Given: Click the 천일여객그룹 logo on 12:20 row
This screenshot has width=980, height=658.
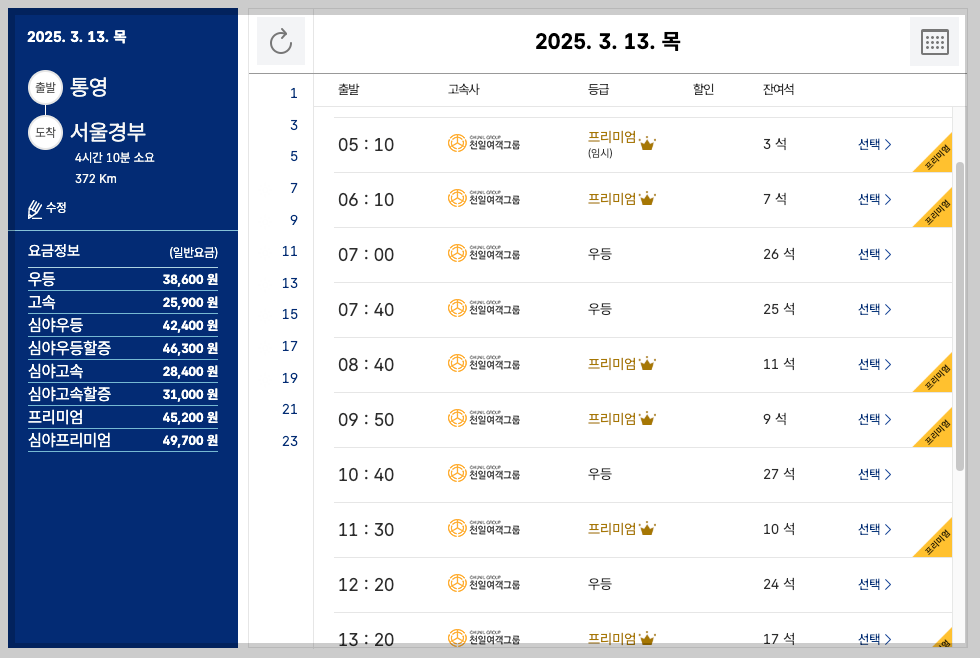Looking at the screenshot, I should 484,583.
